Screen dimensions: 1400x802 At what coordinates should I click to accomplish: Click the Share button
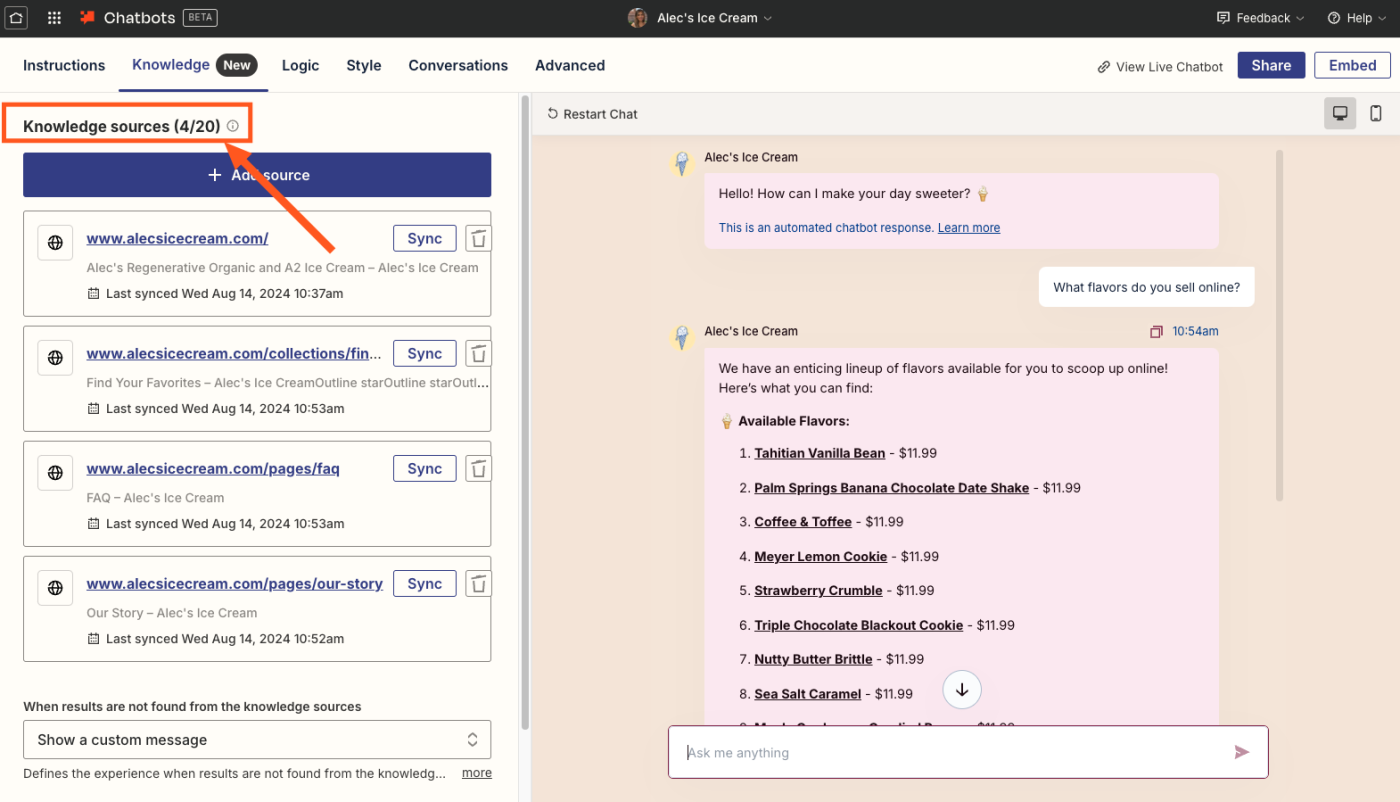[x=1271, y=65]
